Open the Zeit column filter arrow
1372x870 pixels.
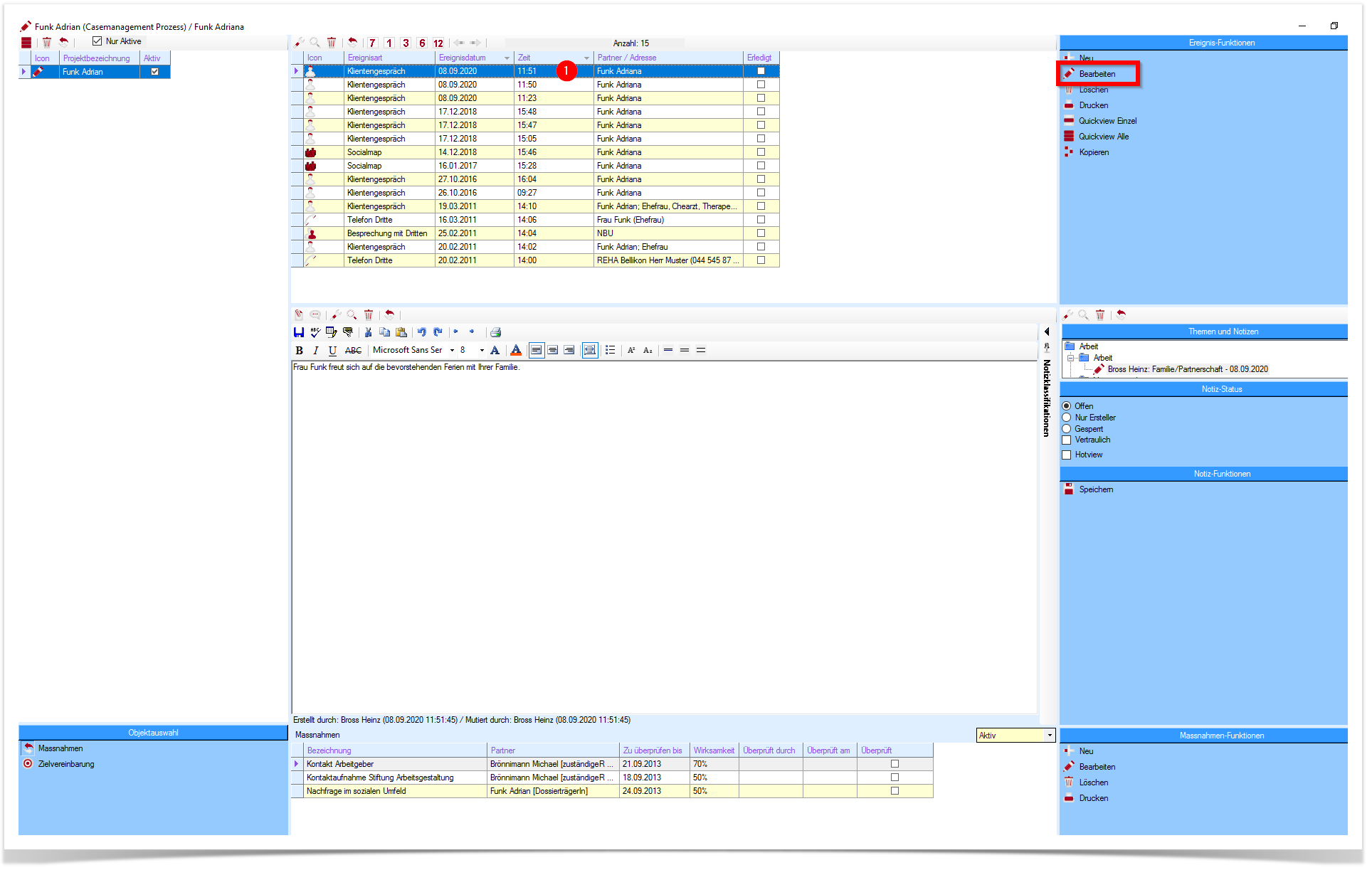(x=586, y=58)
